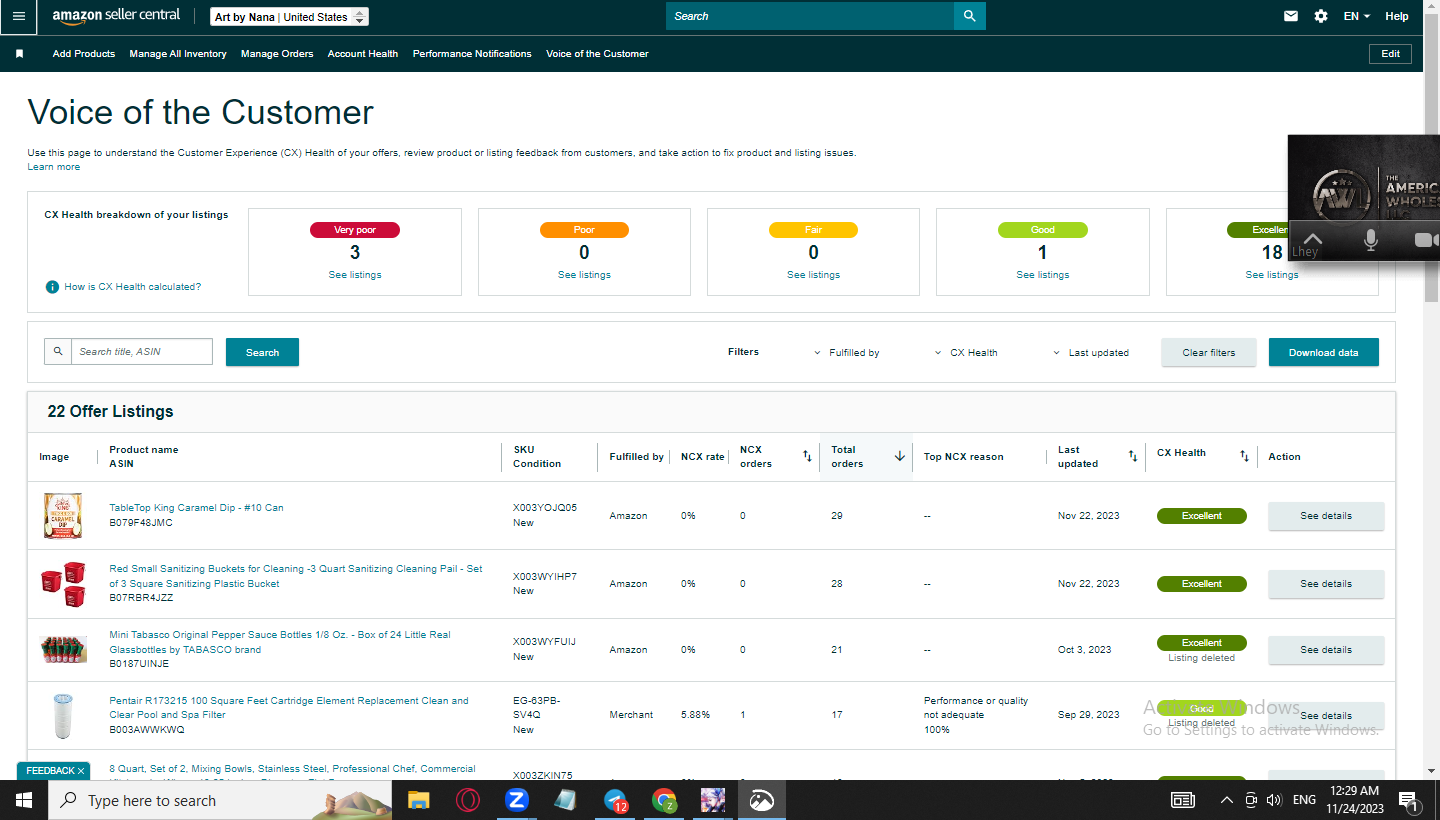Image resolution: width=1440 pixels, height=820 pixels.
Task: Open Voice of the Customer menu item
Action: click(597, 54)
